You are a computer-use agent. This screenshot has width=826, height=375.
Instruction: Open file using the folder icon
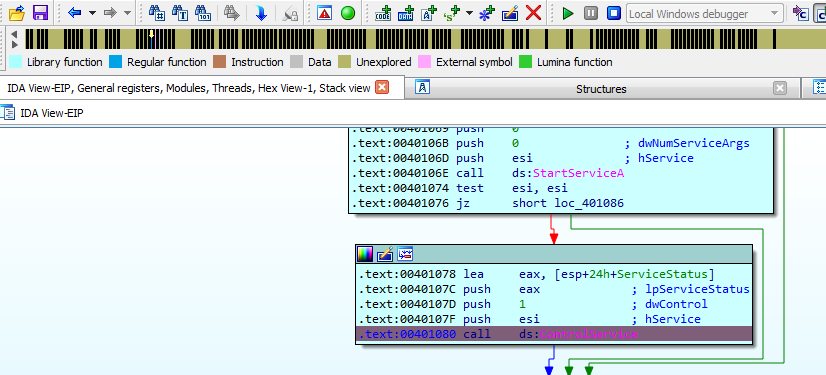pyautogui.click(x=17, y=13)
